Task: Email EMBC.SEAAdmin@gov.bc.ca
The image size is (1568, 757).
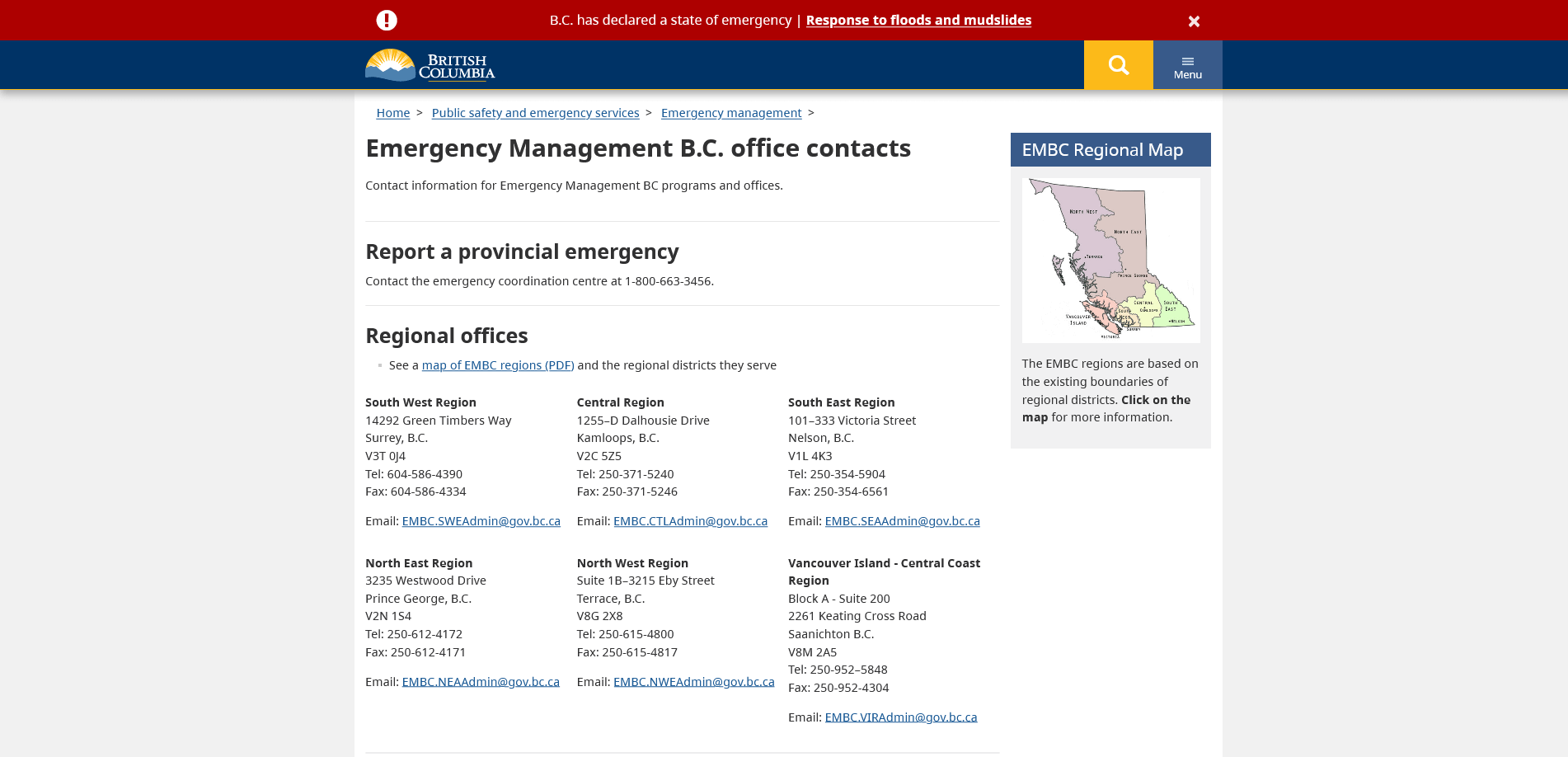Action: pyautogui.click(x=903, y=521)
